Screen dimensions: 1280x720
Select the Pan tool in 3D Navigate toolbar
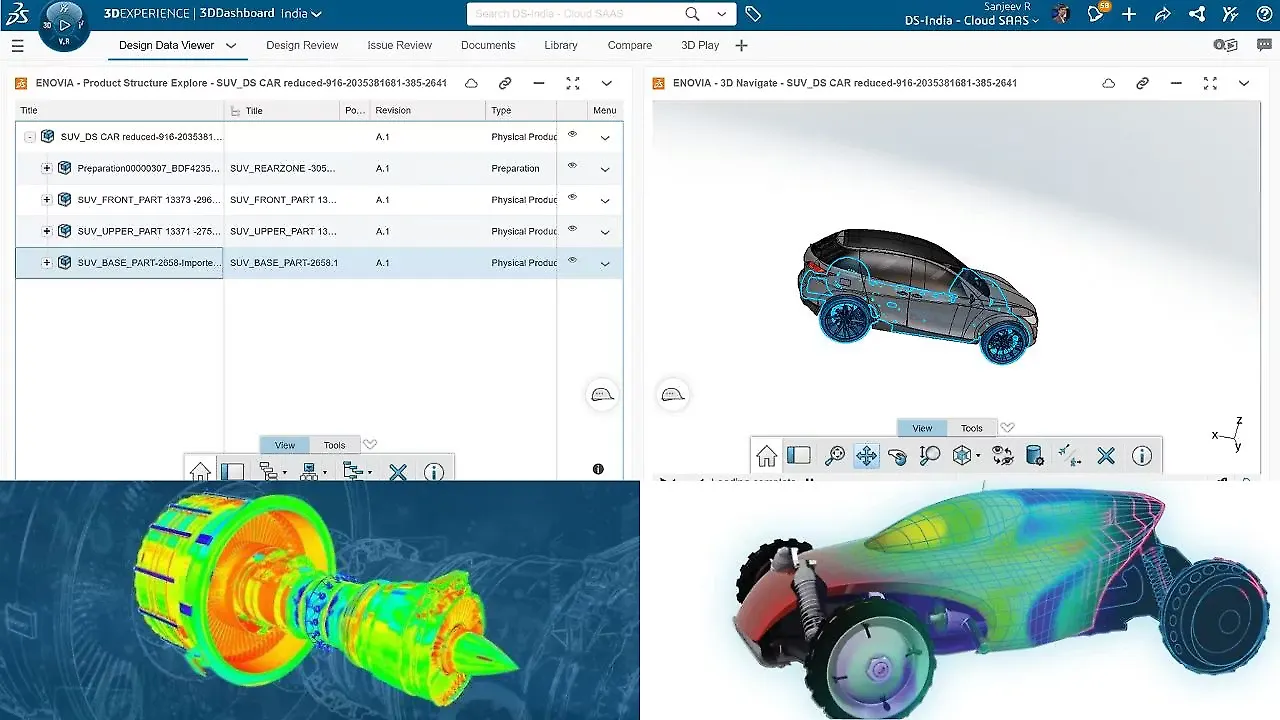click(866, 455)
